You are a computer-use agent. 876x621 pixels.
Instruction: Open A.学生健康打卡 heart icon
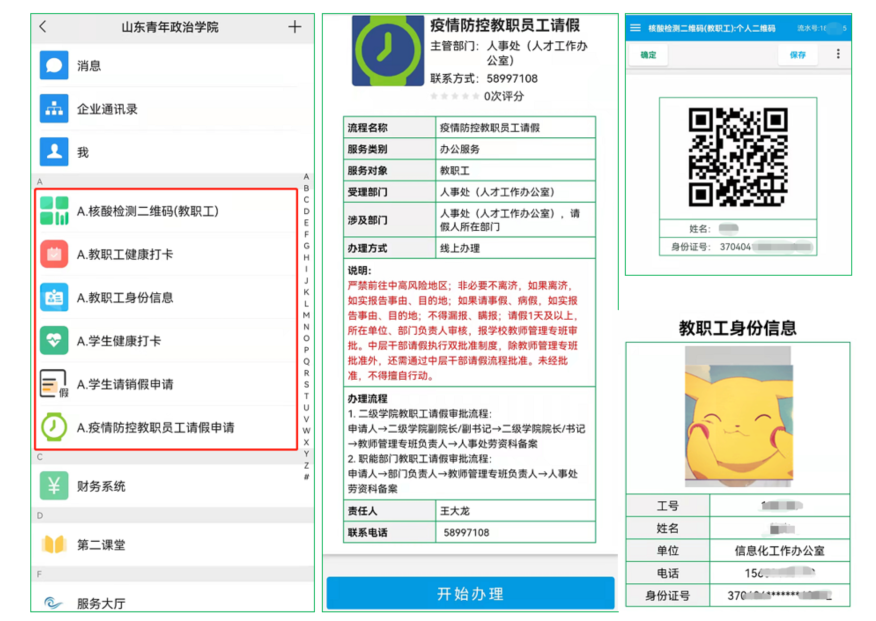[54, 341]
